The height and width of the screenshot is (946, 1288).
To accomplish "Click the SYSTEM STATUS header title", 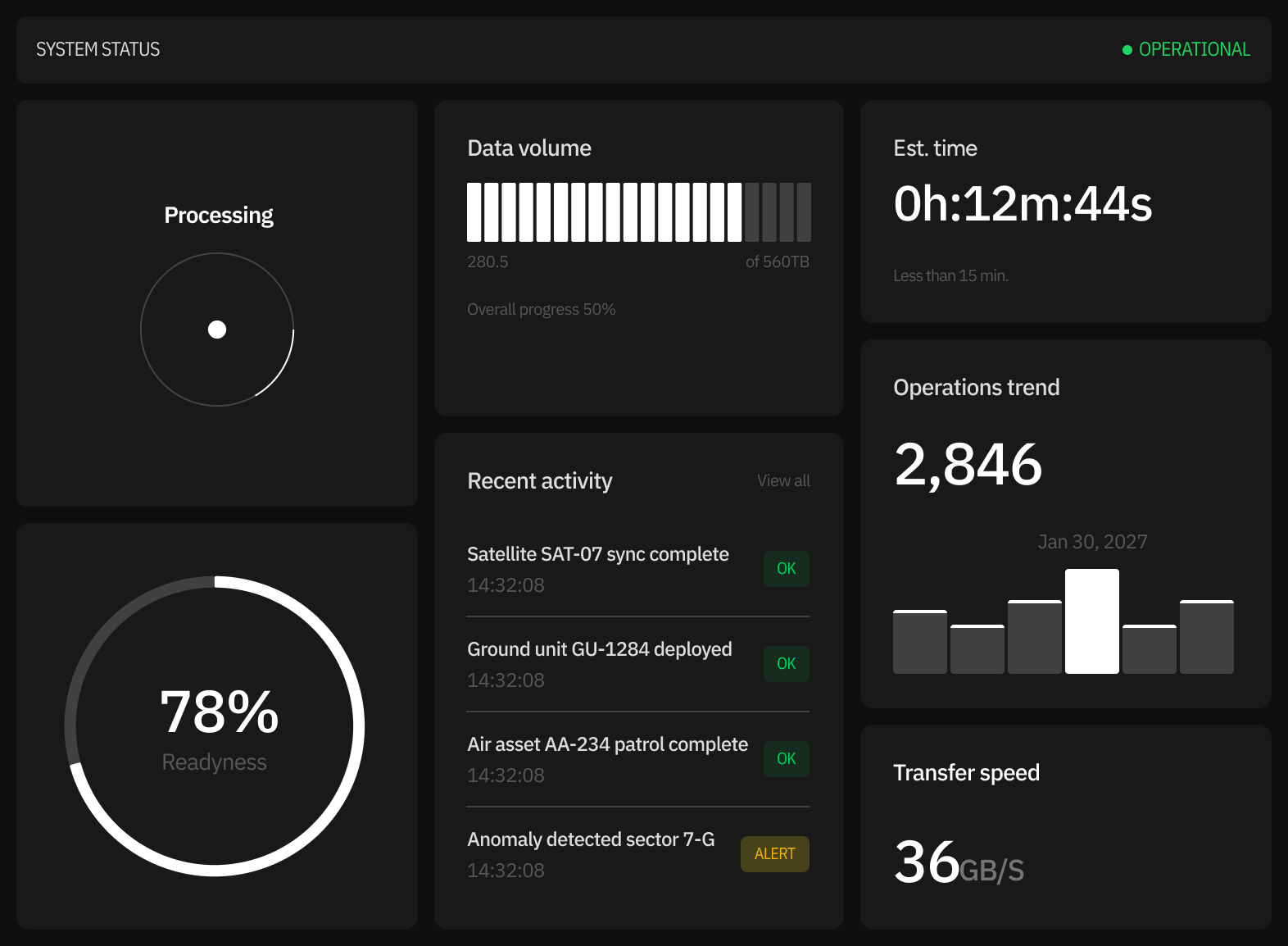I will [98, 49].
